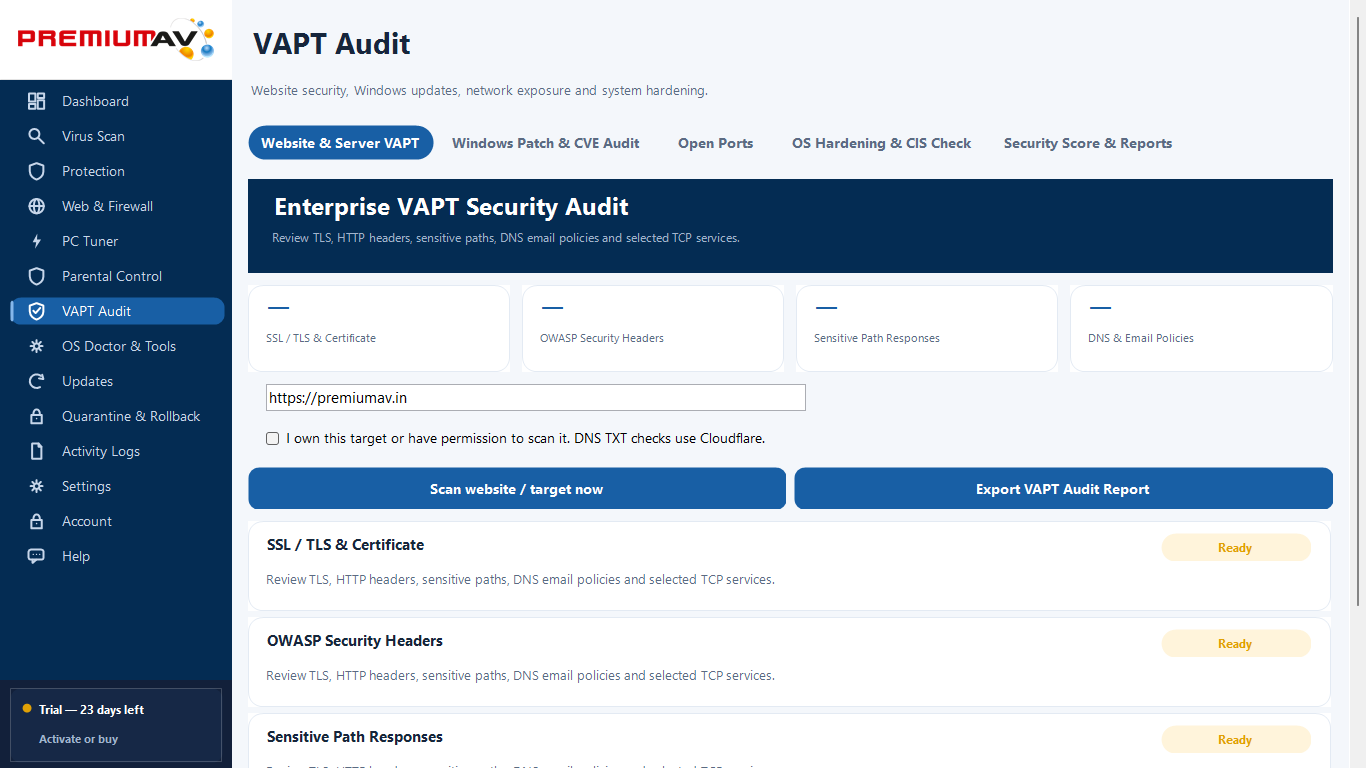
Task: Open Activity Logs section
Action: (x=117, y=451)
